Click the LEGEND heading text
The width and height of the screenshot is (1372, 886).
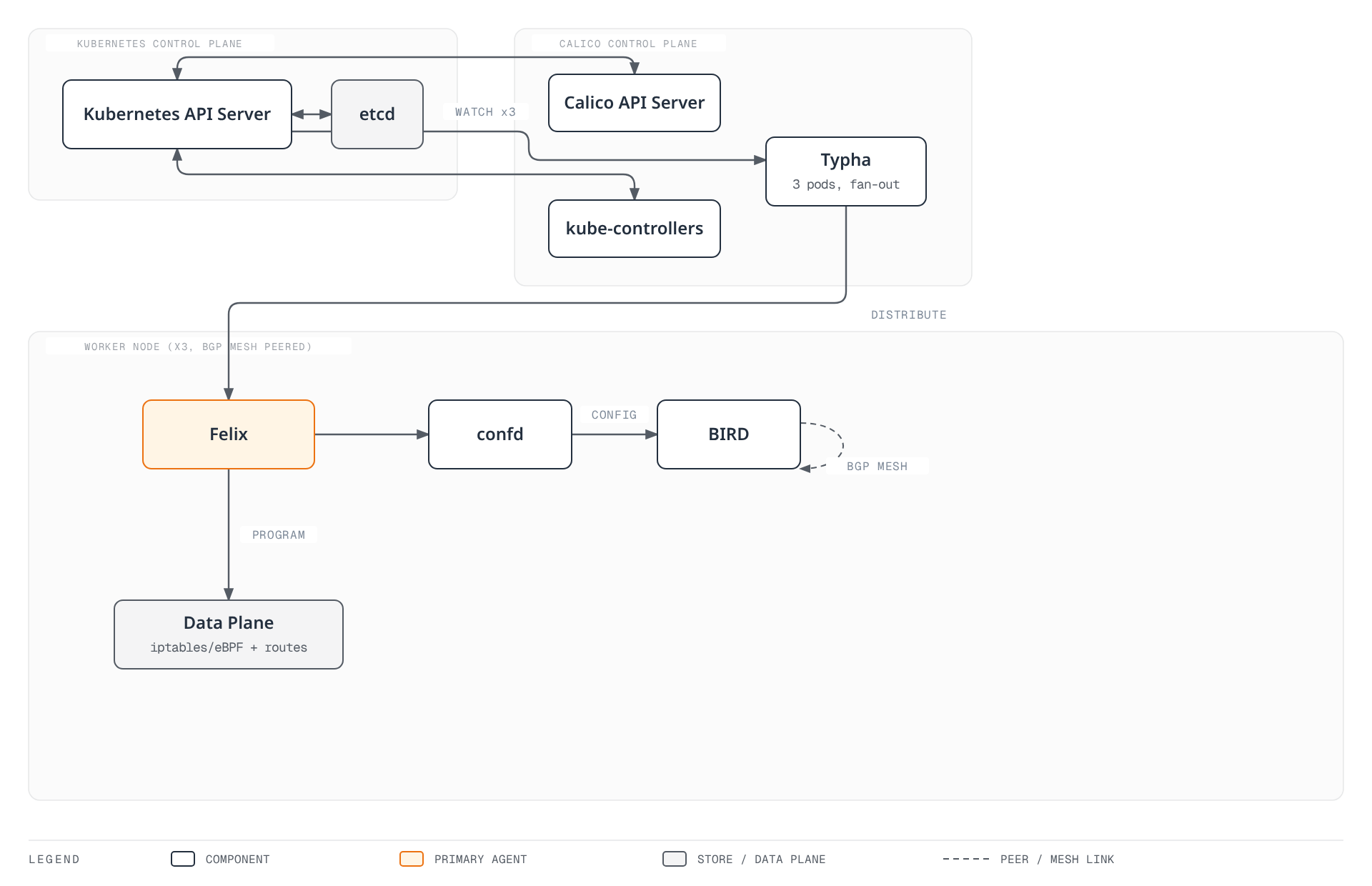54,860
